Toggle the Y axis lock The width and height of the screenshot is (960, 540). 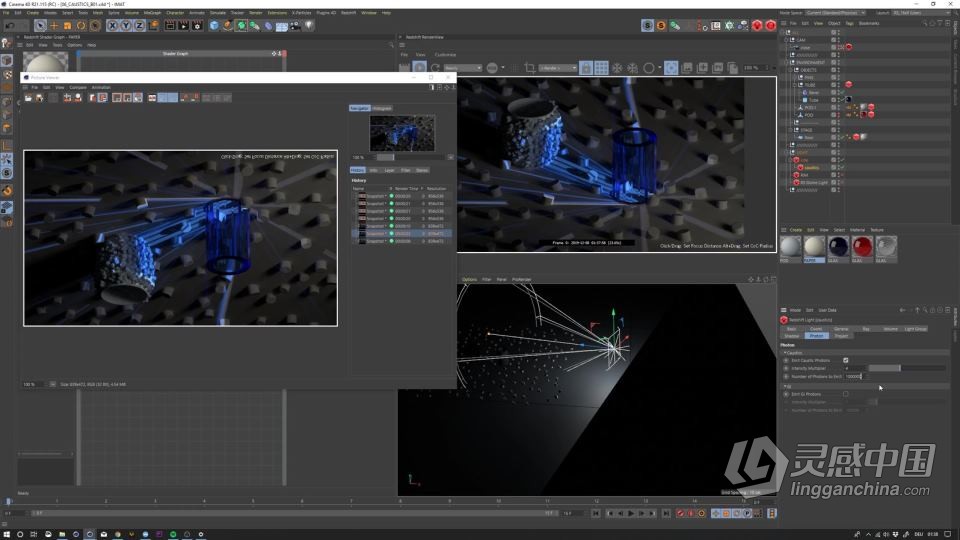pos(126,26)
